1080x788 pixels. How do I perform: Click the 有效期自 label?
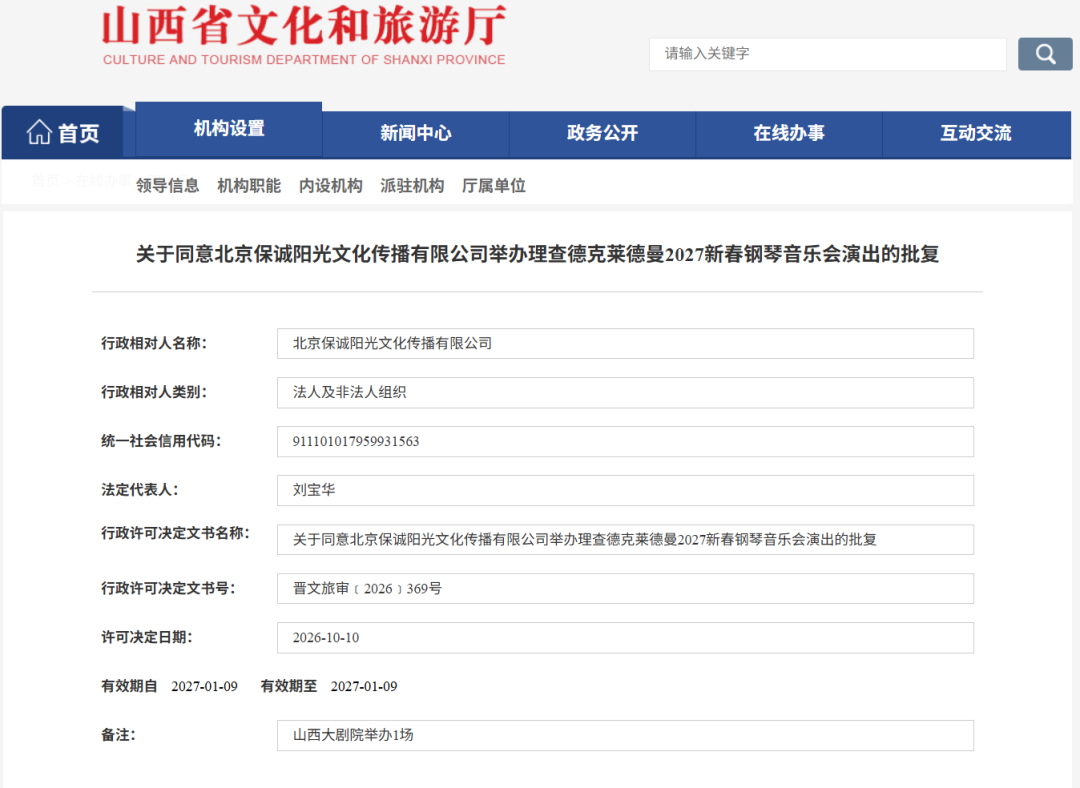(x=129, y=686)
